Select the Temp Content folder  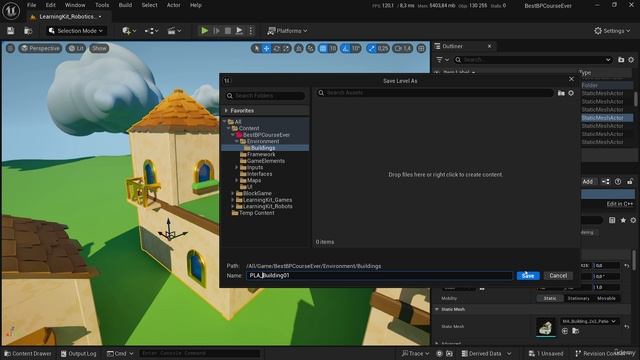pyautogui.click(x=256, y=213)
